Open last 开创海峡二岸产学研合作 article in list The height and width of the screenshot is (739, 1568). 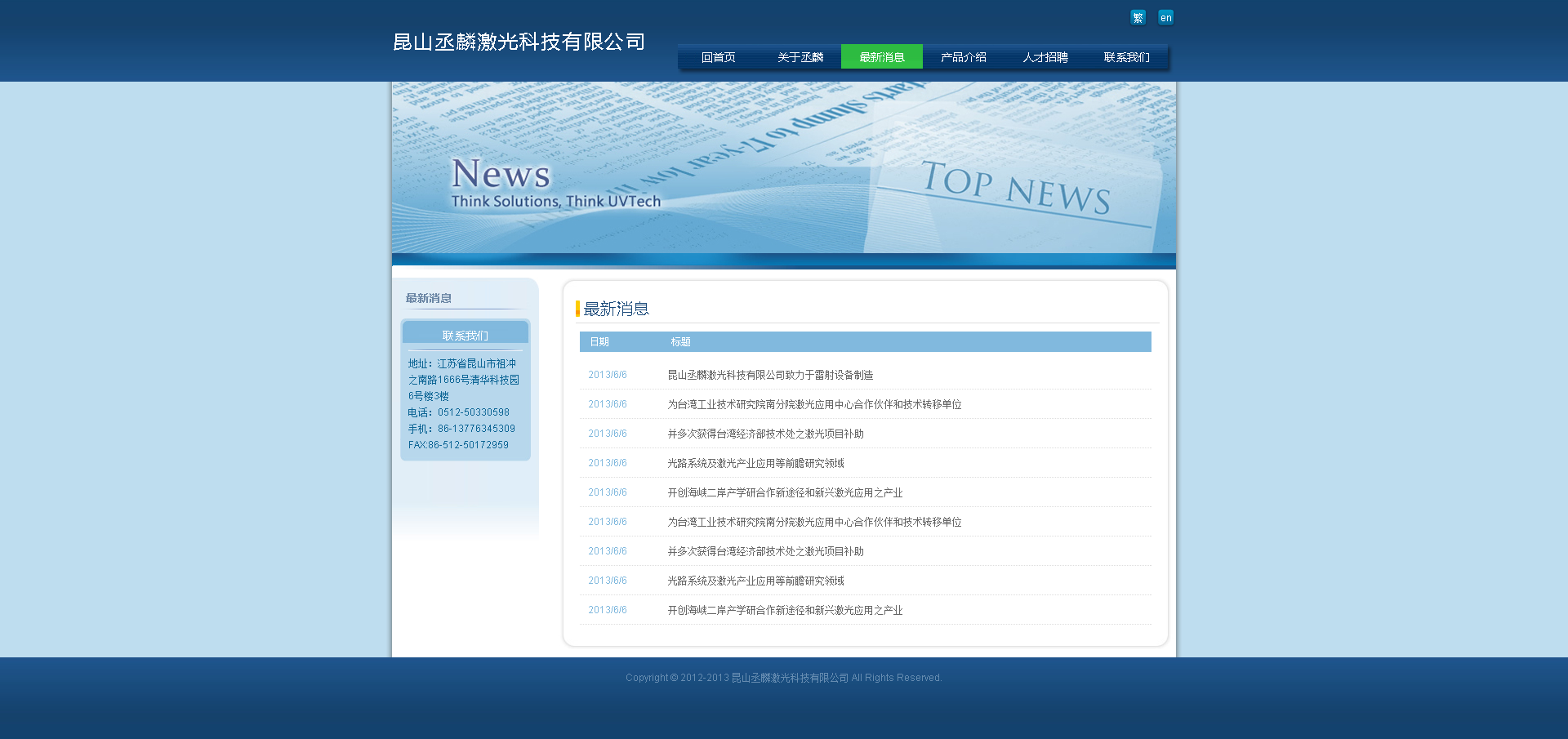(785, 610)
